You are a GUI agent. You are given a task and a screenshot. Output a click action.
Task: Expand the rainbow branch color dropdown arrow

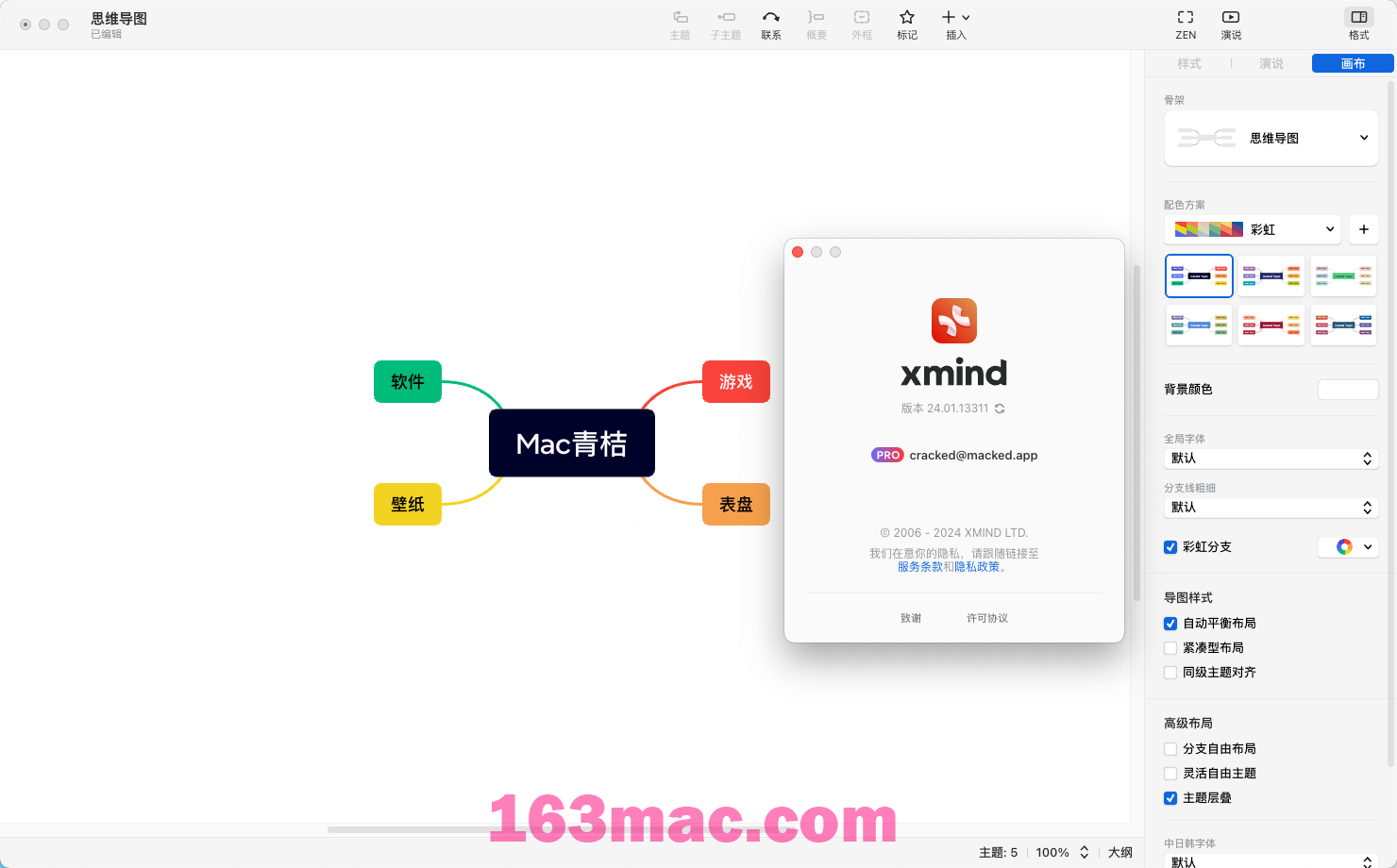tap(1368, 546)
